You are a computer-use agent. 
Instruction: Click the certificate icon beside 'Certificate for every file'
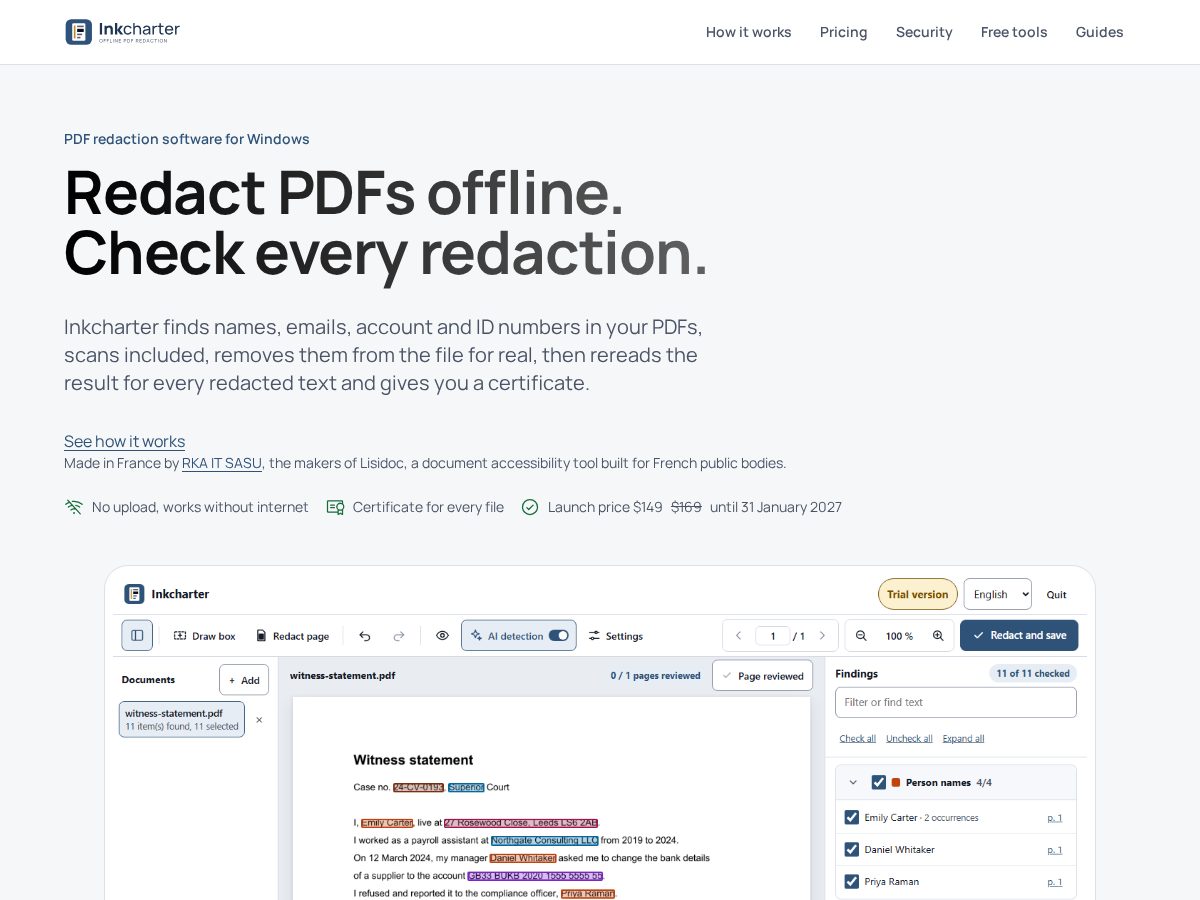[x=335, y=507]
